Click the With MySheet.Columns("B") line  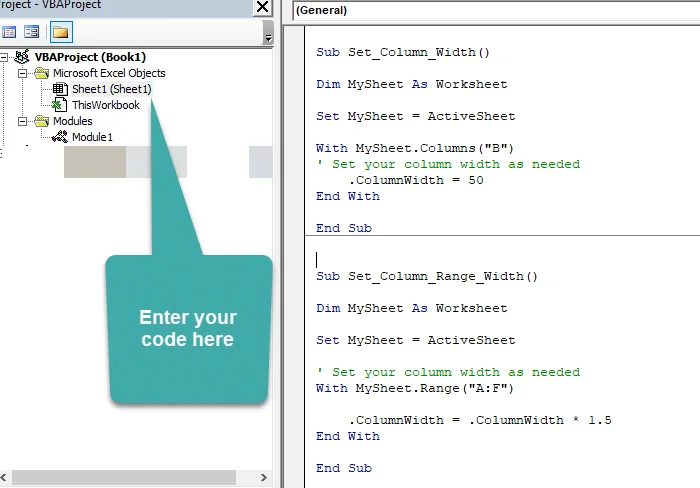(415, 148)
